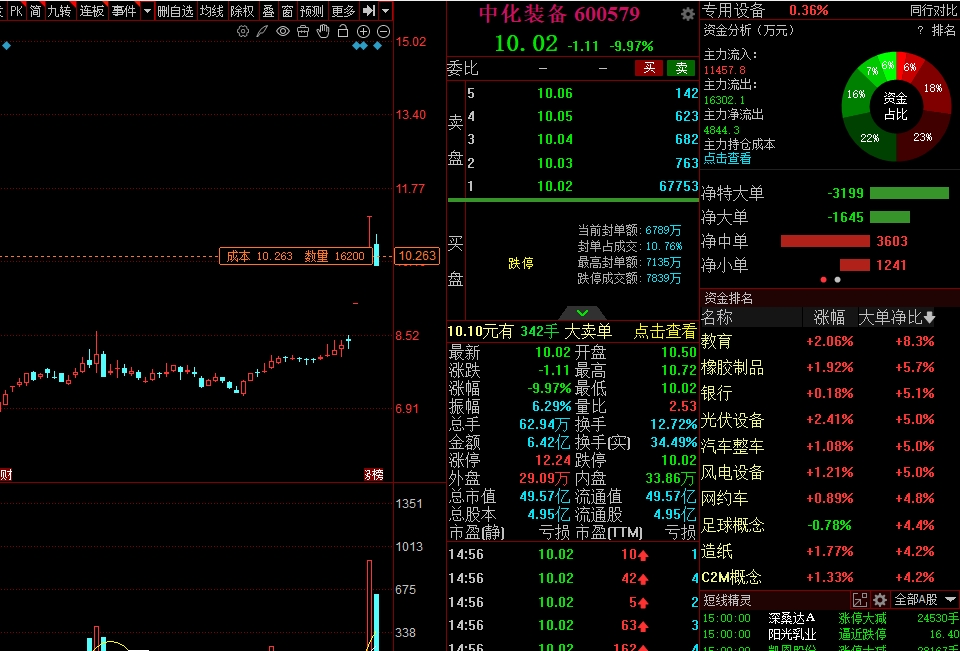Toggle the chart lock icon

343,31
